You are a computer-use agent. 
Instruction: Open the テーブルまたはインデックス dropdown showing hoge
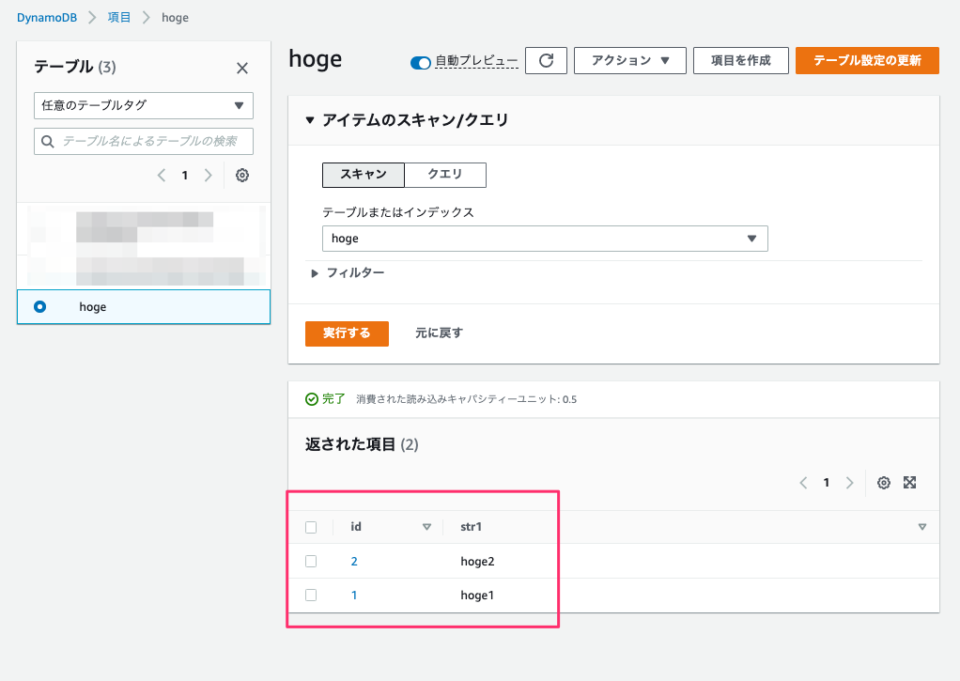pyautogui.click(x=545, y=238)
